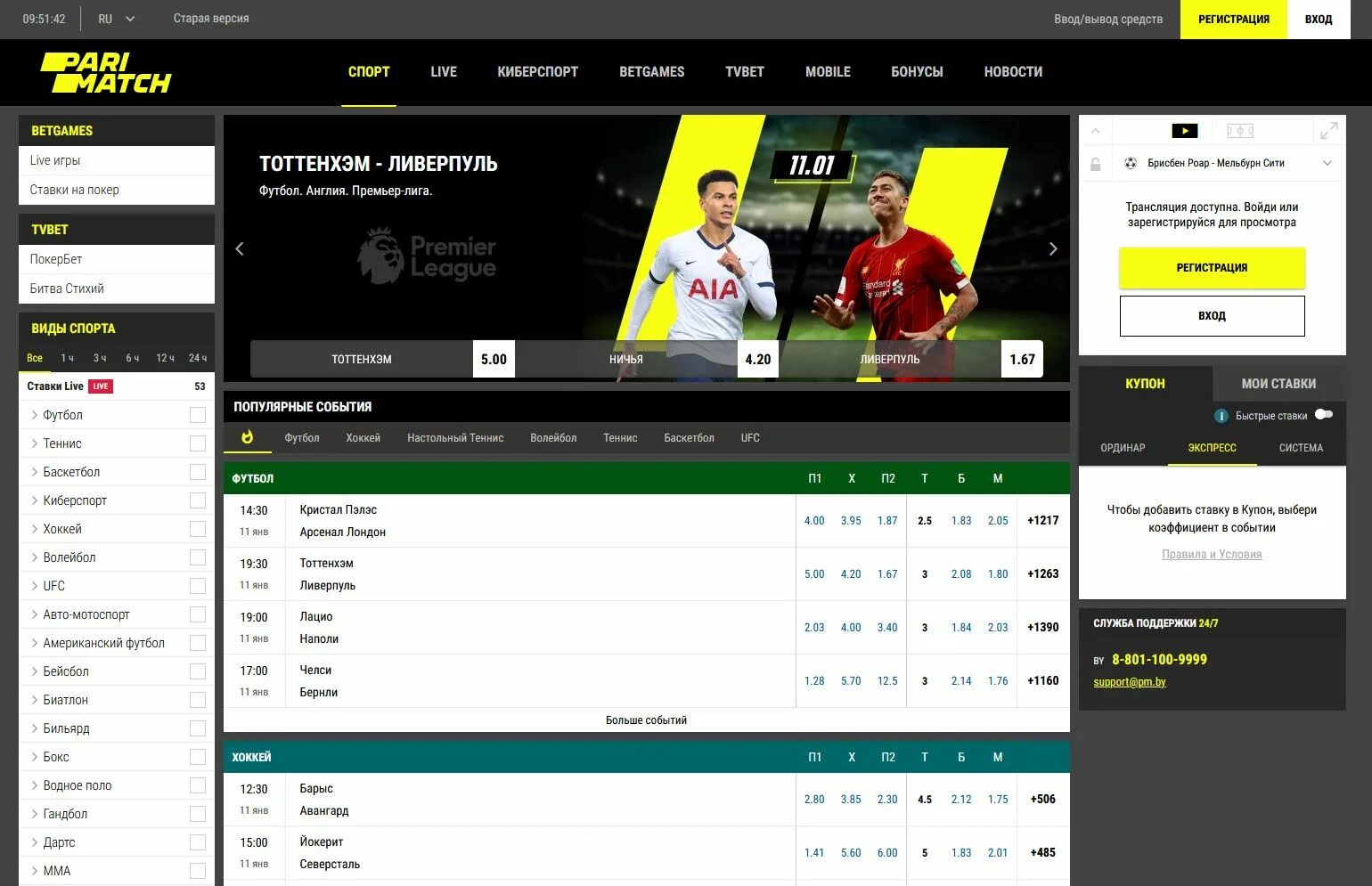Screen dimensions: 1372x886
Task: Click the lock icon in broadcast panel
Action: coord(1096,164)
